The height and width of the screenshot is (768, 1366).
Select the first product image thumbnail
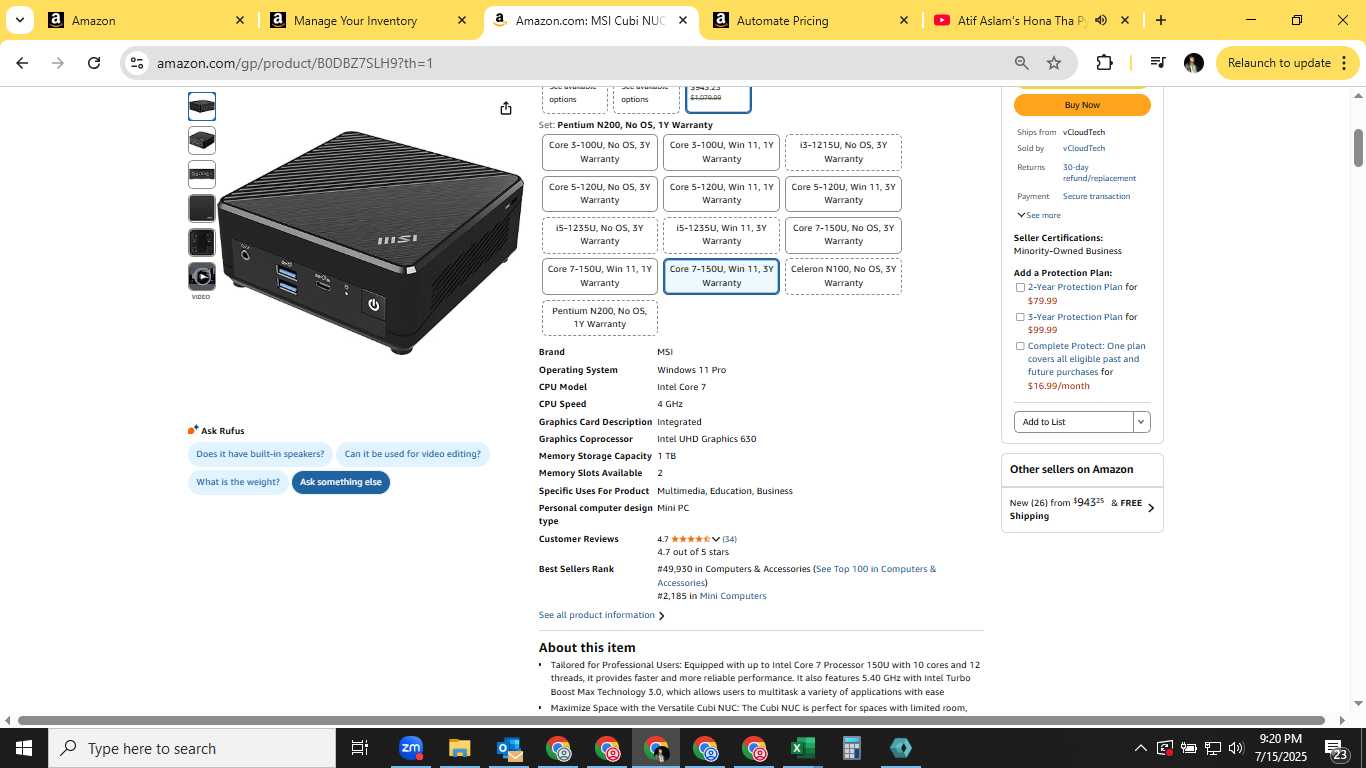pos(202,106)
